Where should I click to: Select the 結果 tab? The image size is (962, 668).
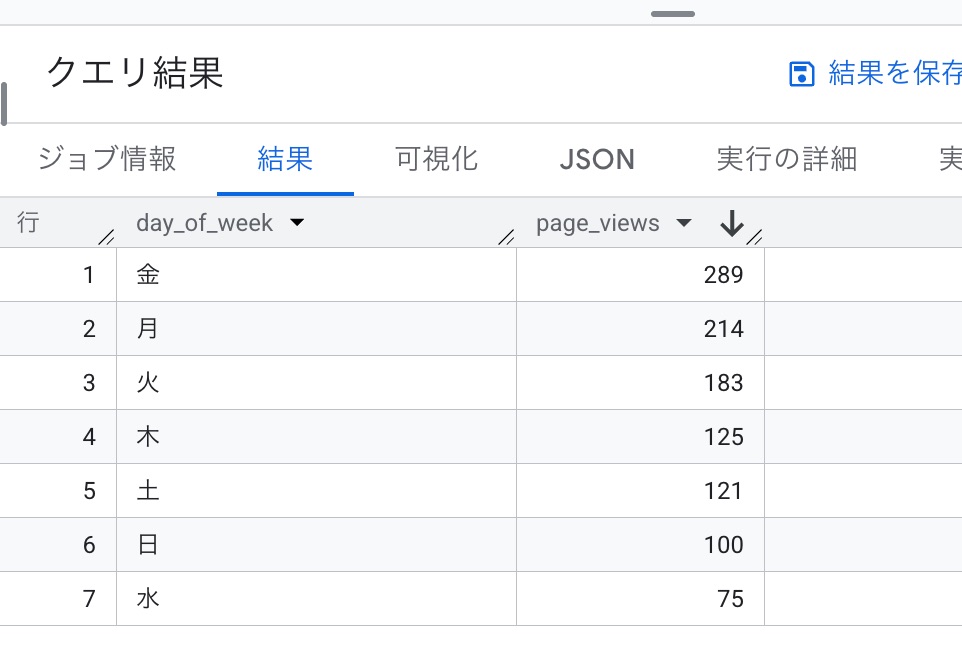(x=285, y=159)
